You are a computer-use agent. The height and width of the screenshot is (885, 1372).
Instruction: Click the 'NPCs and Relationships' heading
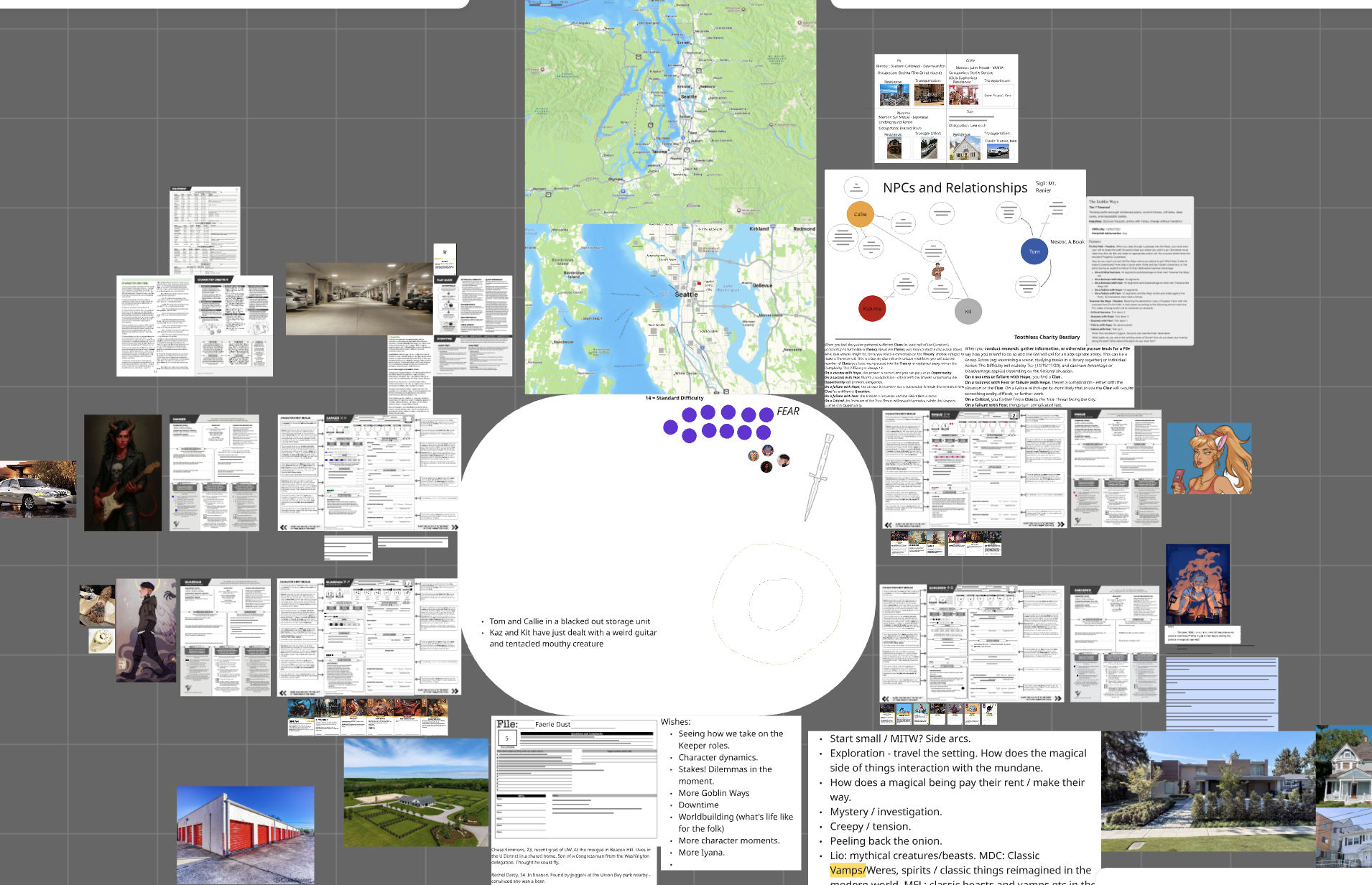(x=955, y=187)
